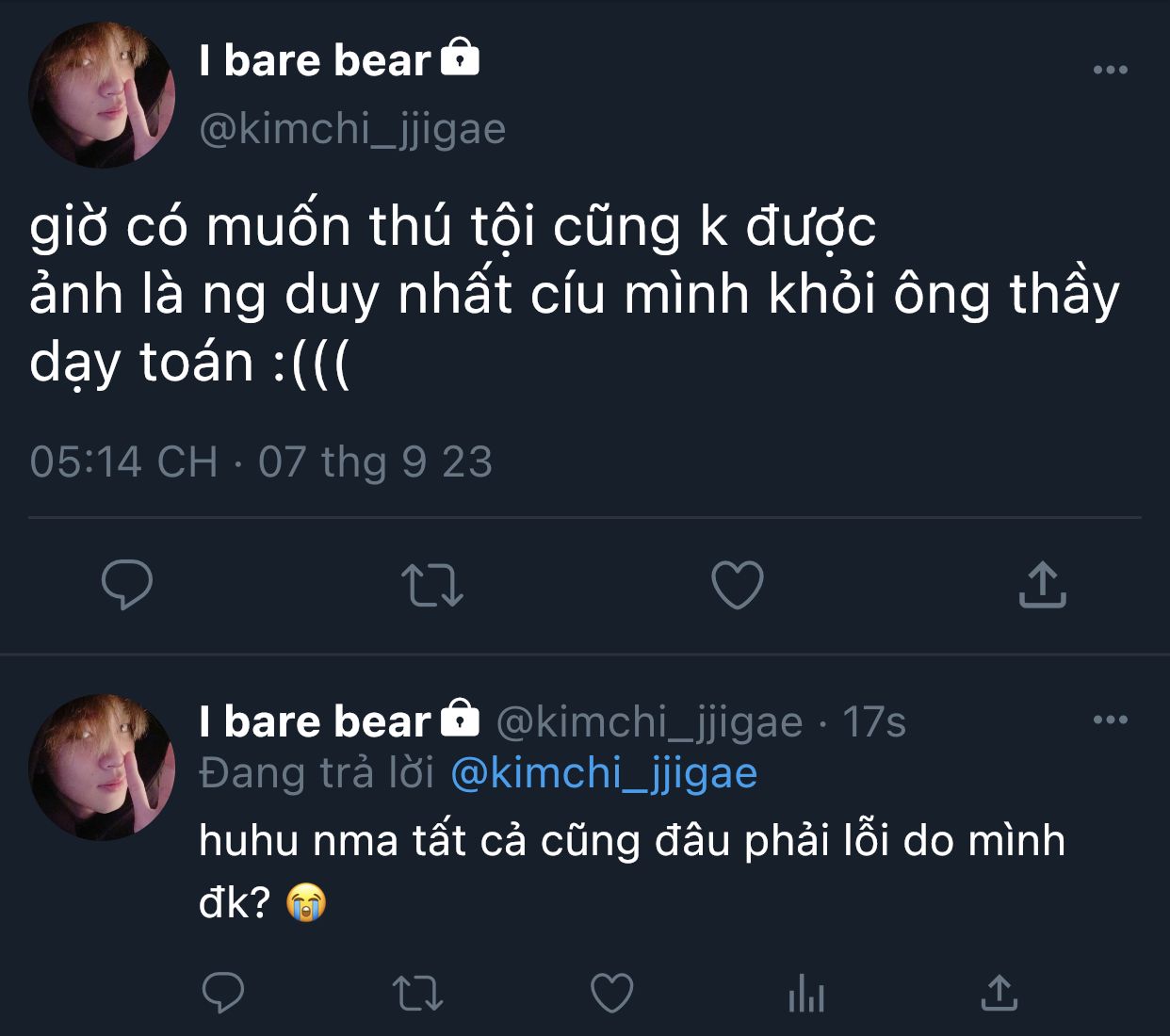Retweet the "huhu nma" reply tweet
The width and height of the screenshot is (1170, 1036).
coord(416,993)
